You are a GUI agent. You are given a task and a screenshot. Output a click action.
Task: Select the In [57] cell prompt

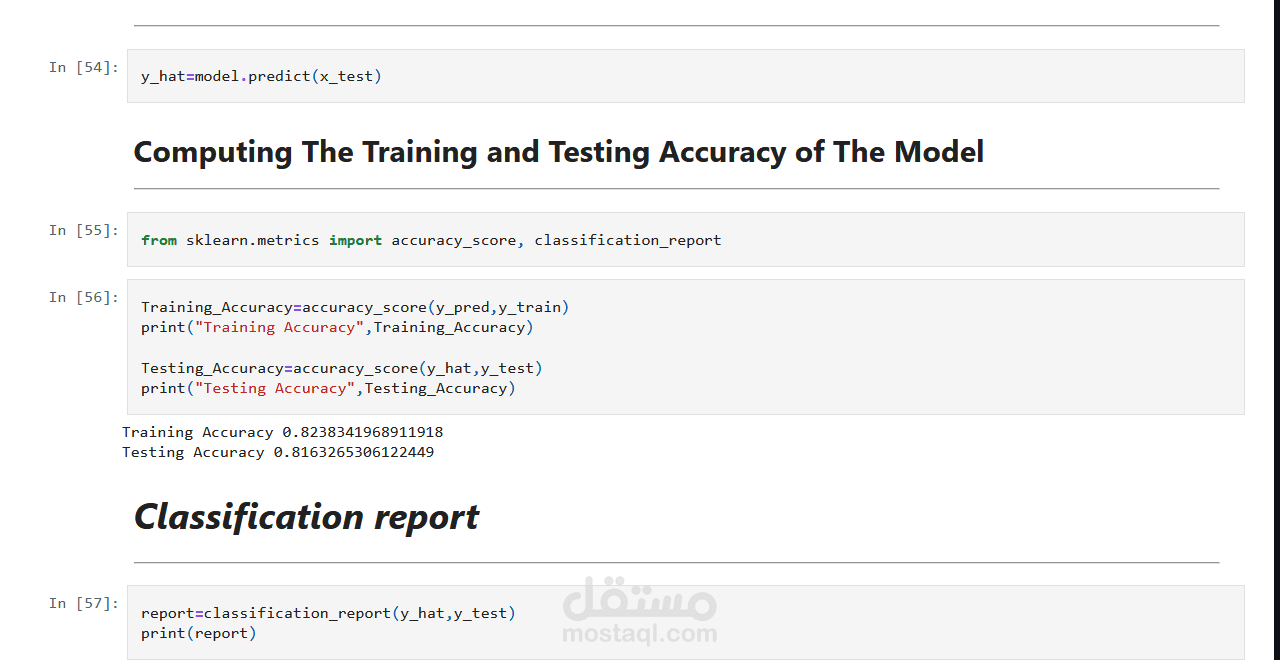click(84, 603)
